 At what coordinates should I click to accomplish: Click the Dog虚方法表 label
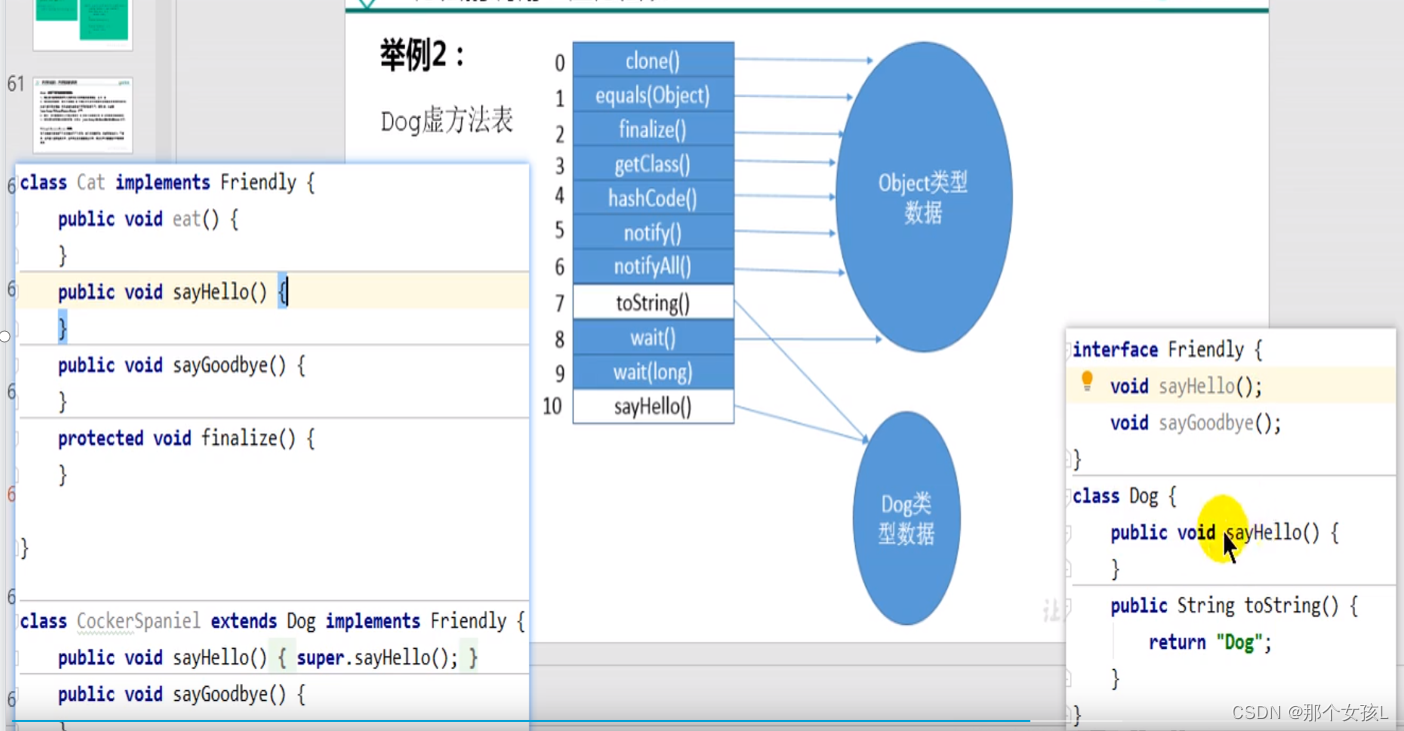tap(447, 121)
